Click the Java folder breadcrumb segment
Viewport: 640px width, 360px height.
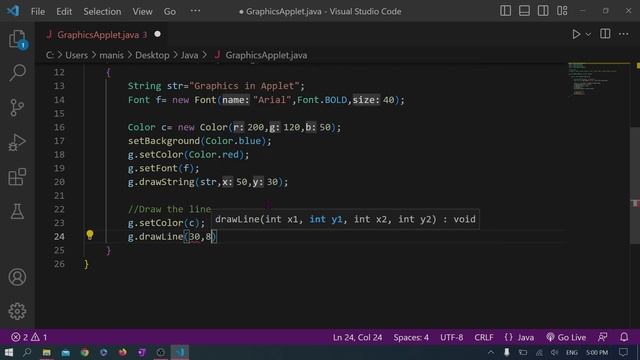coord(189,55)
